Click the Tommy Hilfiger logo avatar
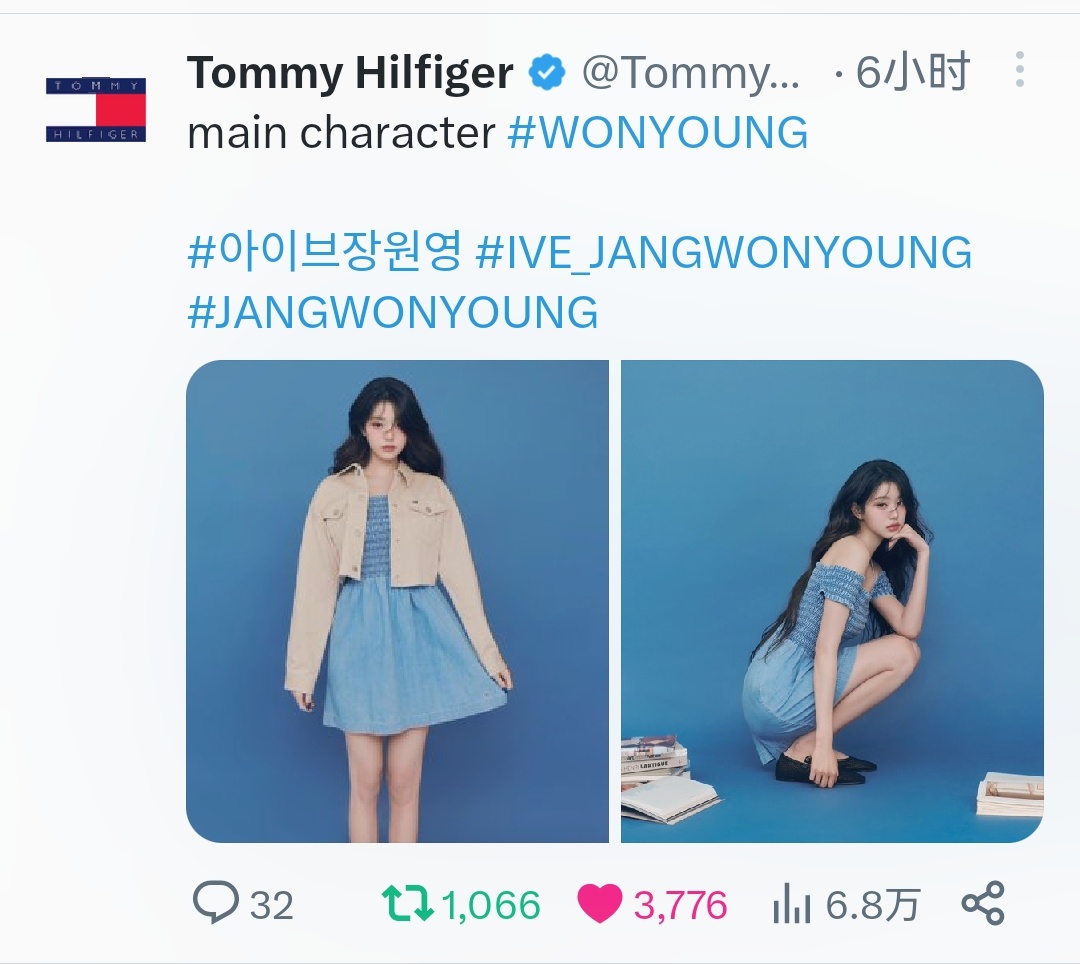The image size is (1080, 964). click(x=96, y=110)
